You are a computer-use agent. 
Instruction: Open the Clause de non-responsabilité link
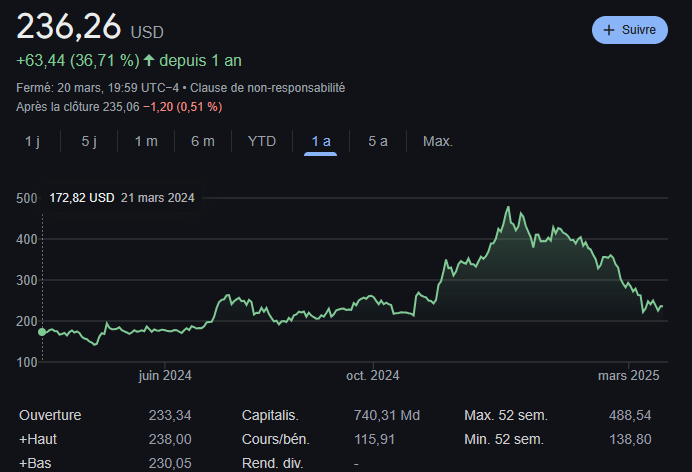[267, 88]
